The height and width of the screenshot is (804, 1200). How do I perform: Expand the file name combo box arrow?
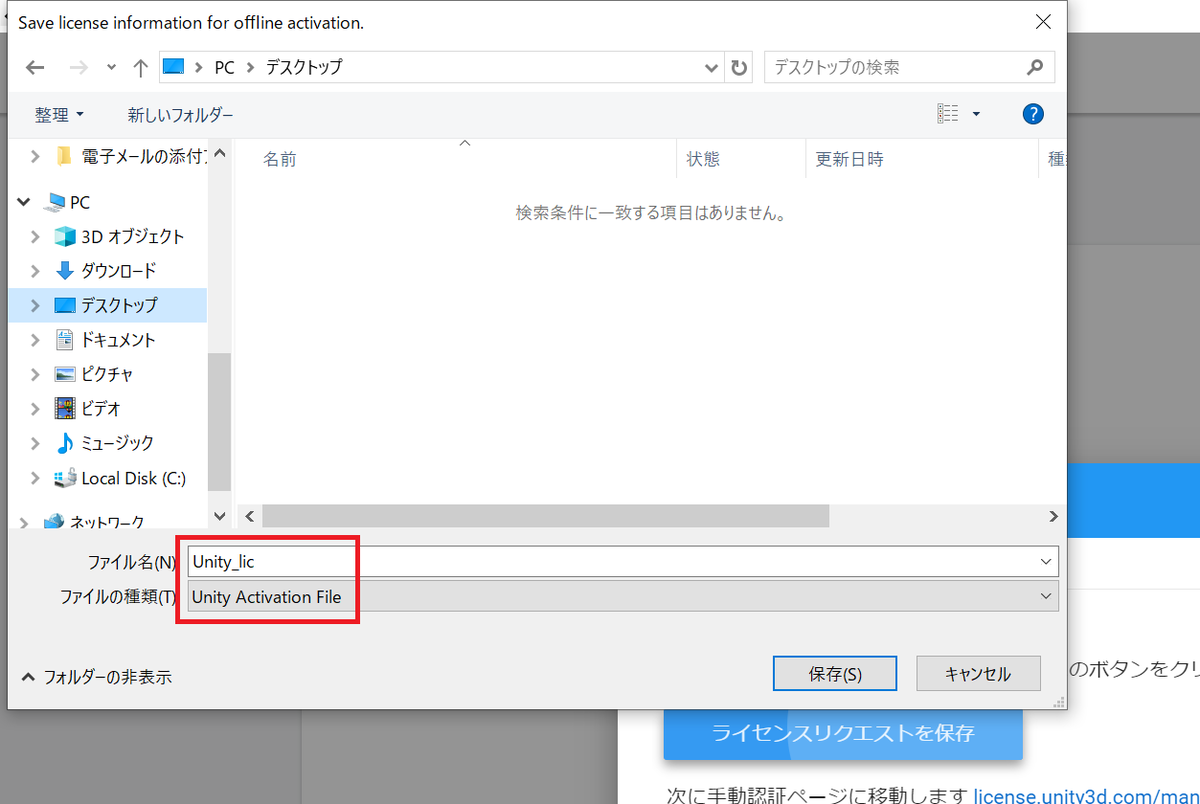1045,561
